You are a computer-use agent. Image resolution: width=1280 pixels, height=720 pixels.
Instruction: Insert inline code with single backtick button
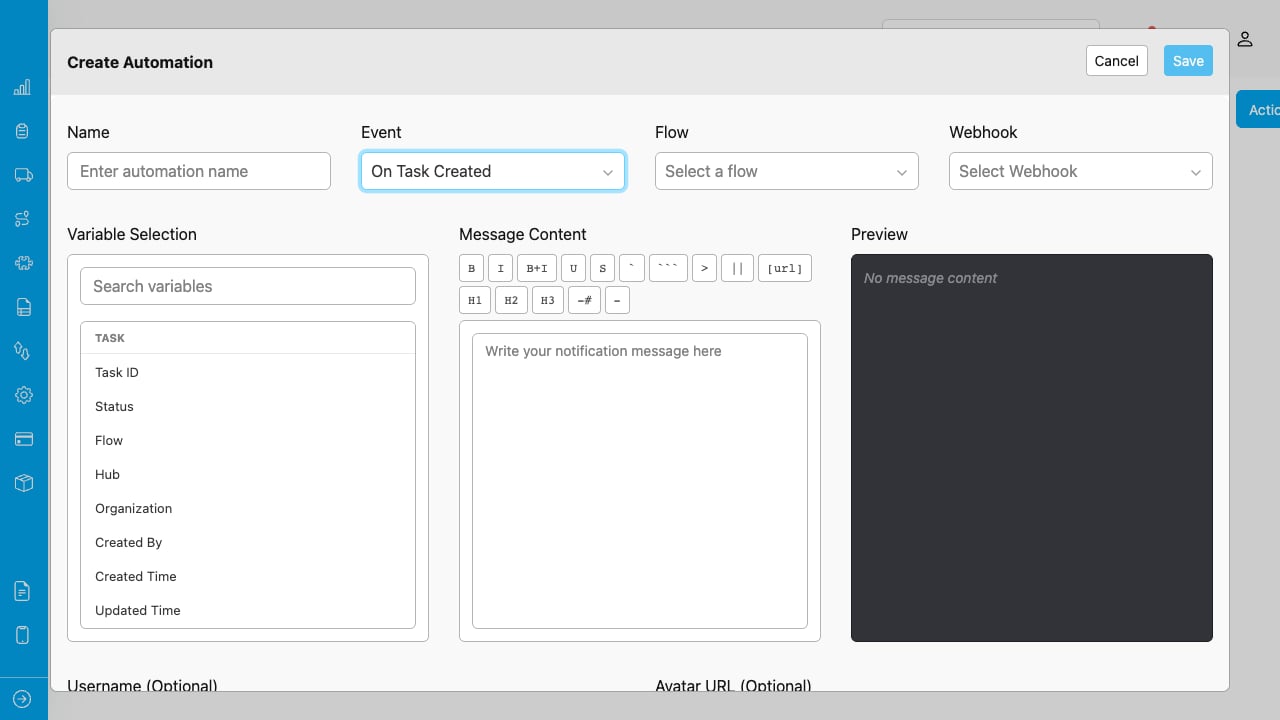632,268
